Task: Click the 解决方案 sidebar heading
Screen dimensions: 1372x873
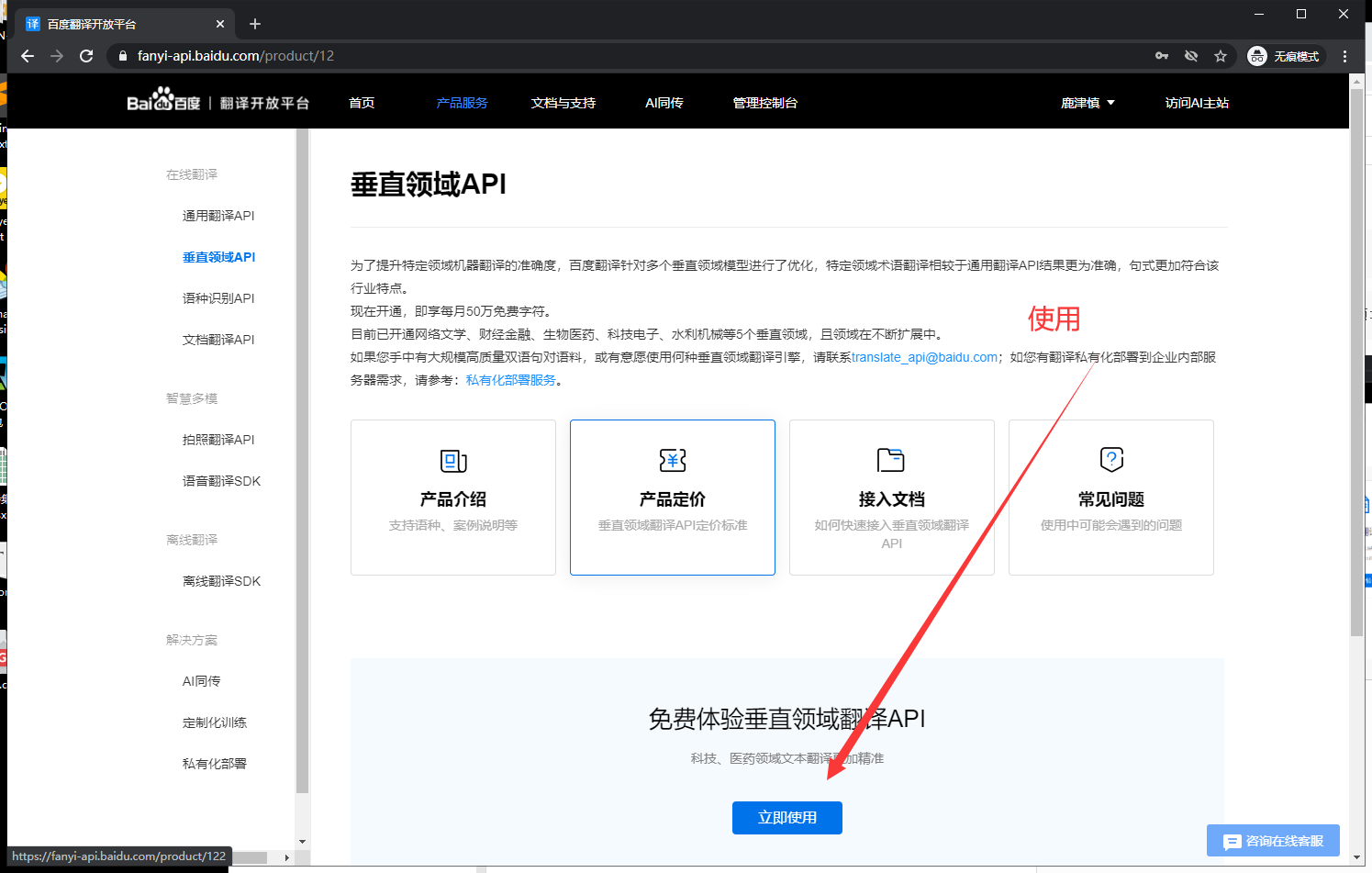Action: [192, 640]
